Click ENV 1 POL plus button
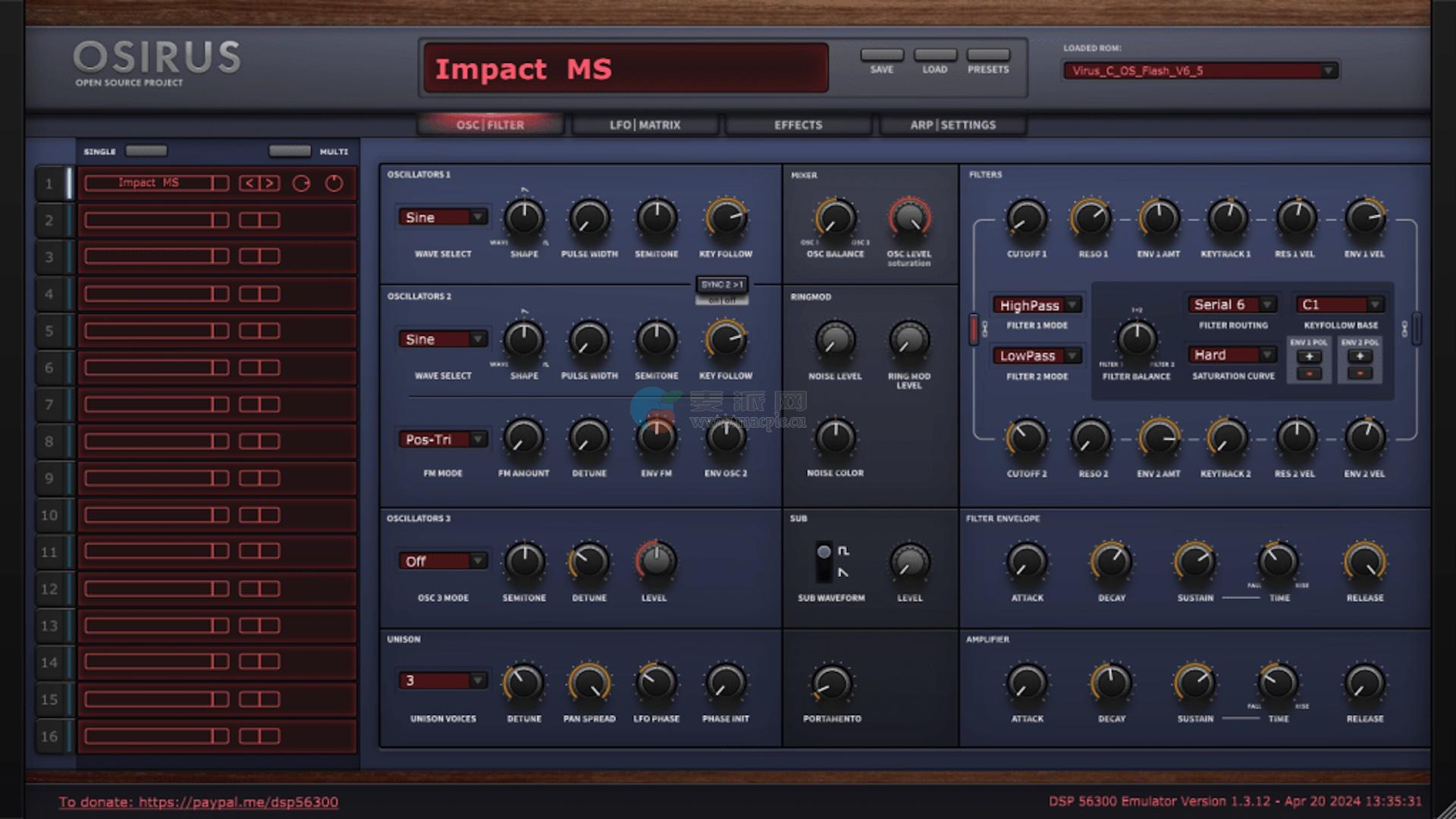1456x819 pixels. [x=1309, y=356]
